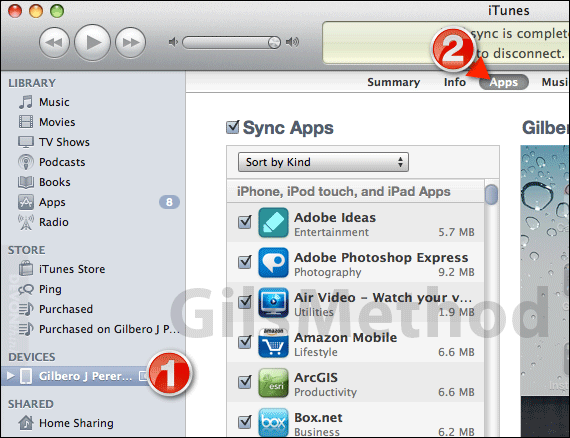Image resolution: width=570 pixels, height=438 pixels.
Task: Click the Play button
Action: pyautogui.click(x=92, y=43)
